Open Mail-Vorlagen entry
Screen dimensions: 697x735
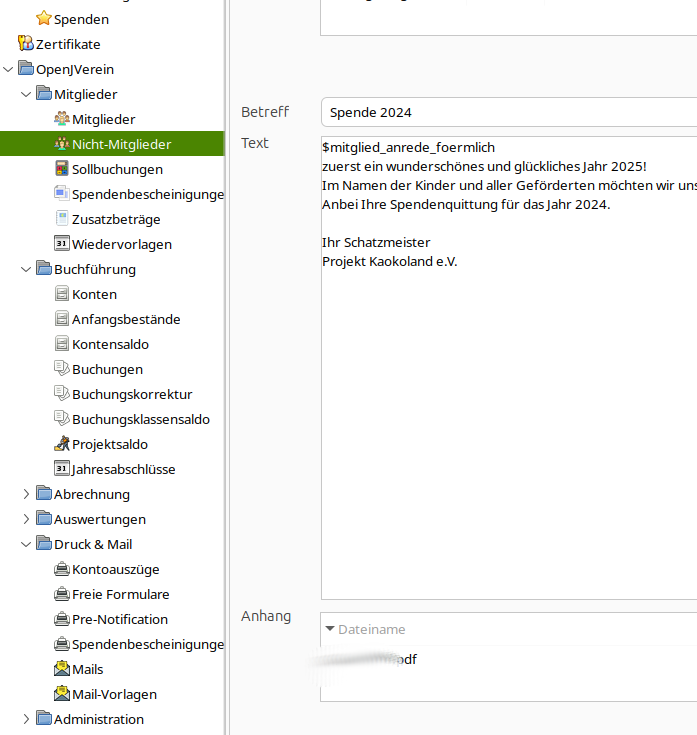114,694
